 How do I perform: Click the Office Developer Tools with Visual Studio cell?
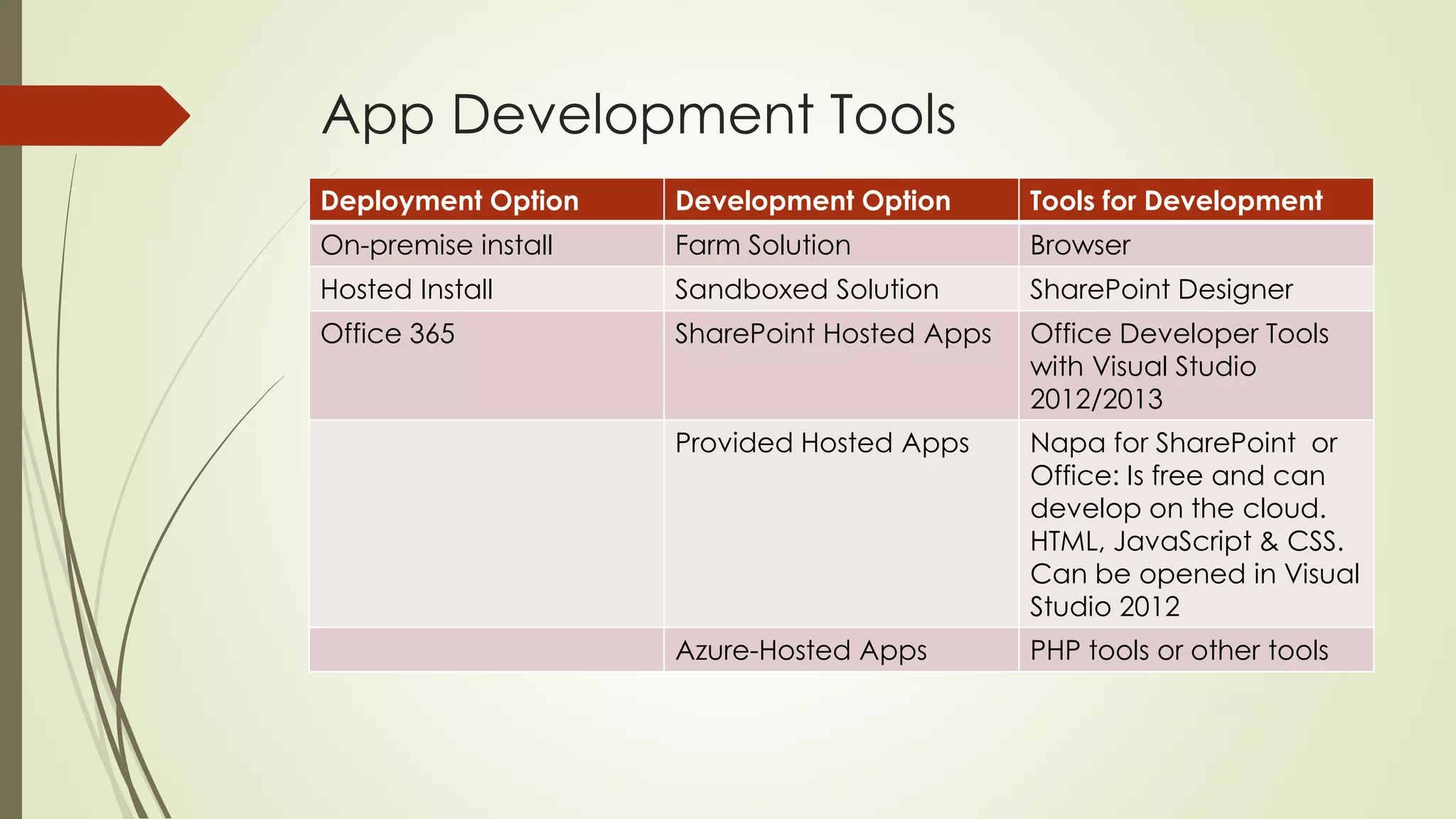[x=1179, y=366]
